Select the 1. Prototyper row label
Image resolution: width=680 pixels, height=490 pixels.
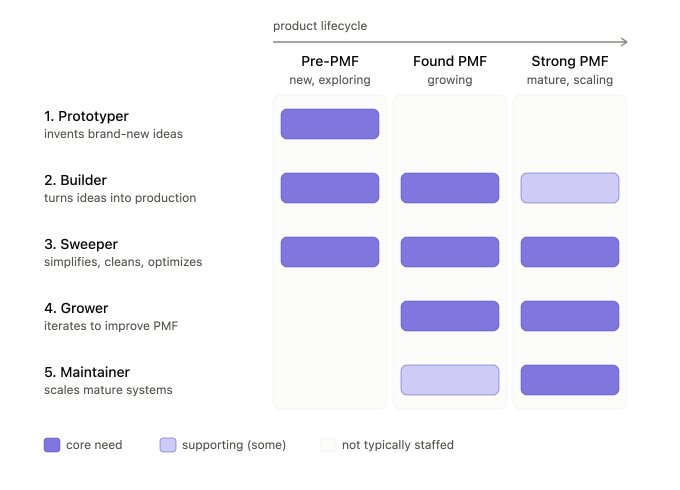click(x=86, y=116)
